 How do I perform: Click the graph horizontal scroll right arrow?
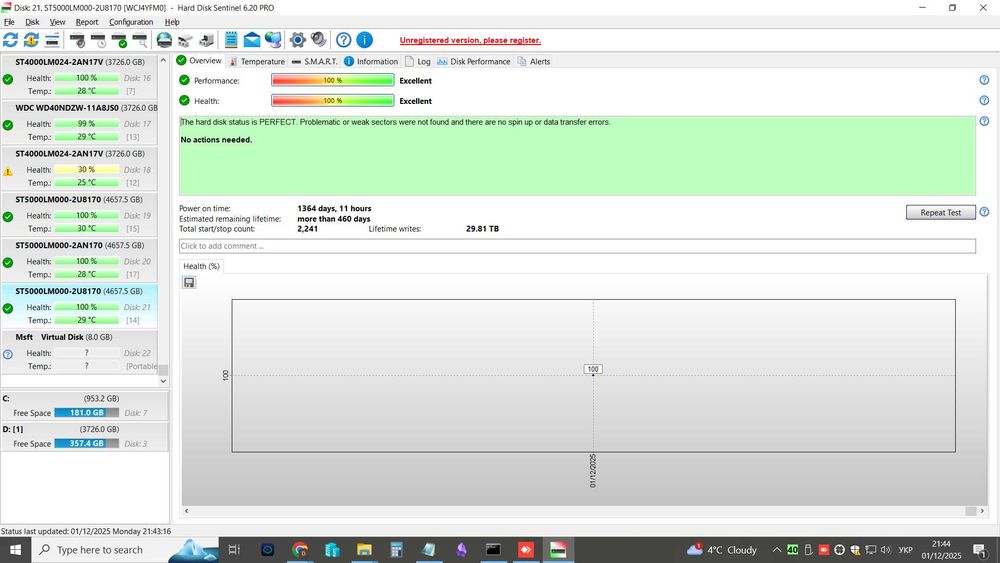(x=982, y=511)
